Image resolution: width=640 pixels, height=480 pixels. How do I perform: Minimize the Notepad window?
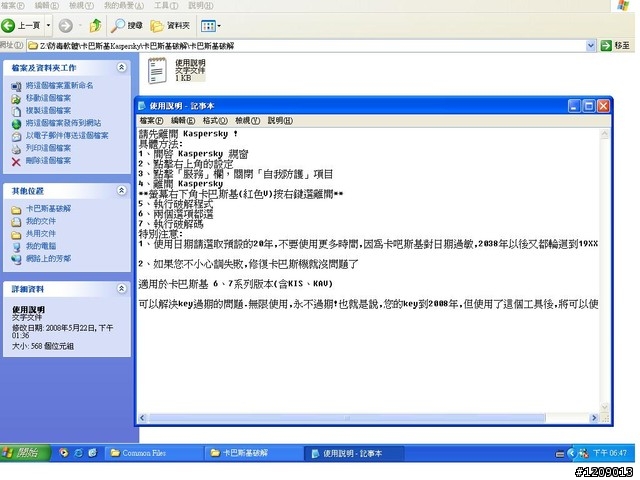click(574, 106)
